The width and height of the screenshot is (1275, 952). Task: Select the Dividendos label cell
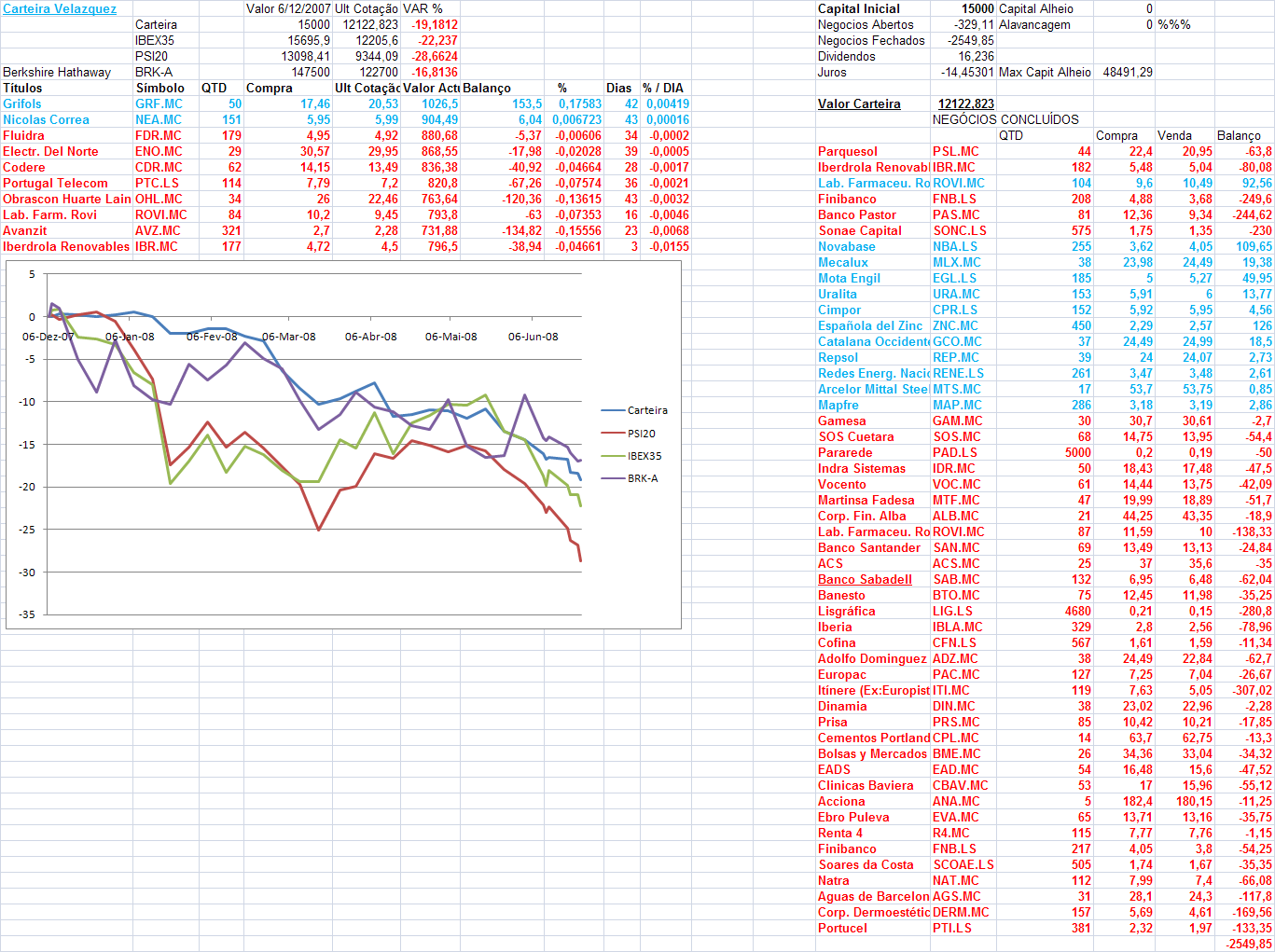pos(847,57)
